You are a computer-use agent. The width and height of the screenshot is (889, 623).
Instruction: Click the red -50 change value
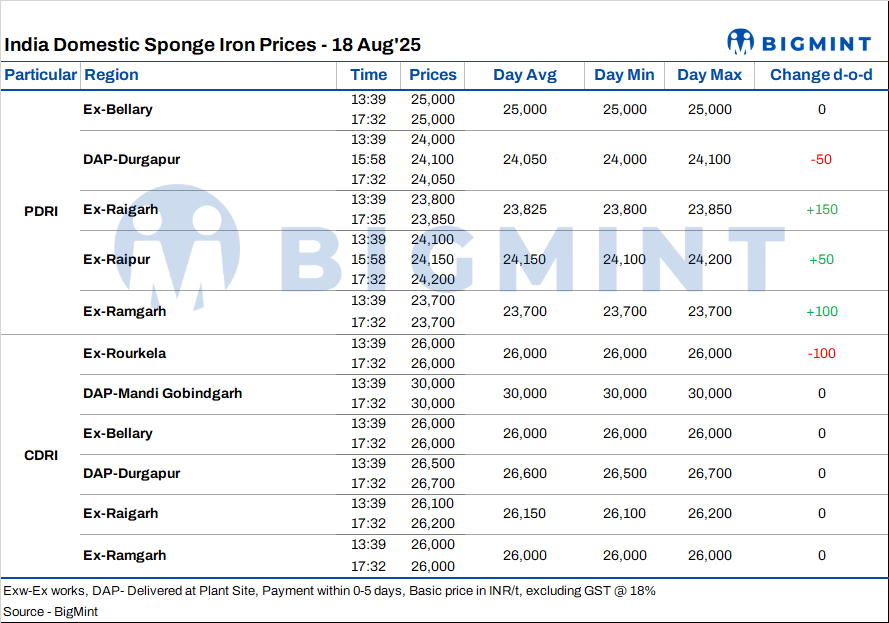point(822,159)
